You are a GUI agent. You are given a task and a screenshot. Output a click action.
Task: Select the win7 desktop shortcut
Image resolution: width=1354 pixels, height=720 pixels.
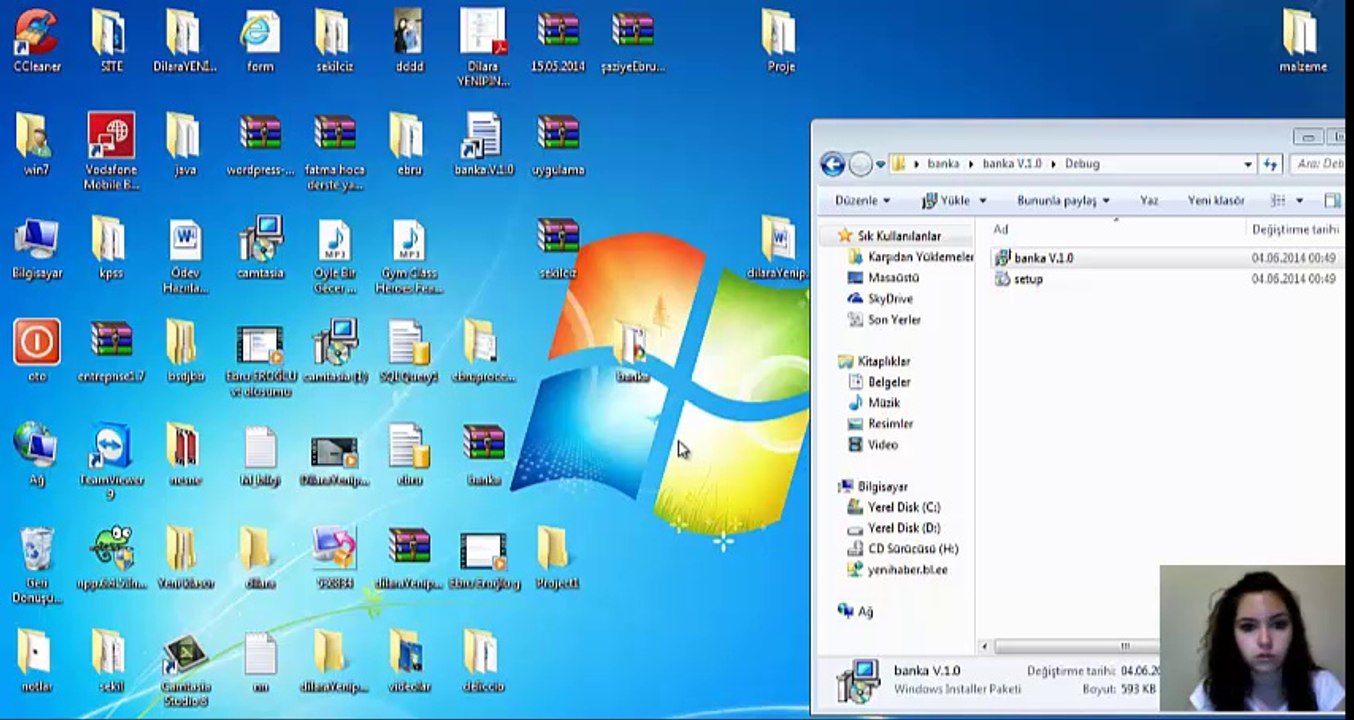(37, 145)
